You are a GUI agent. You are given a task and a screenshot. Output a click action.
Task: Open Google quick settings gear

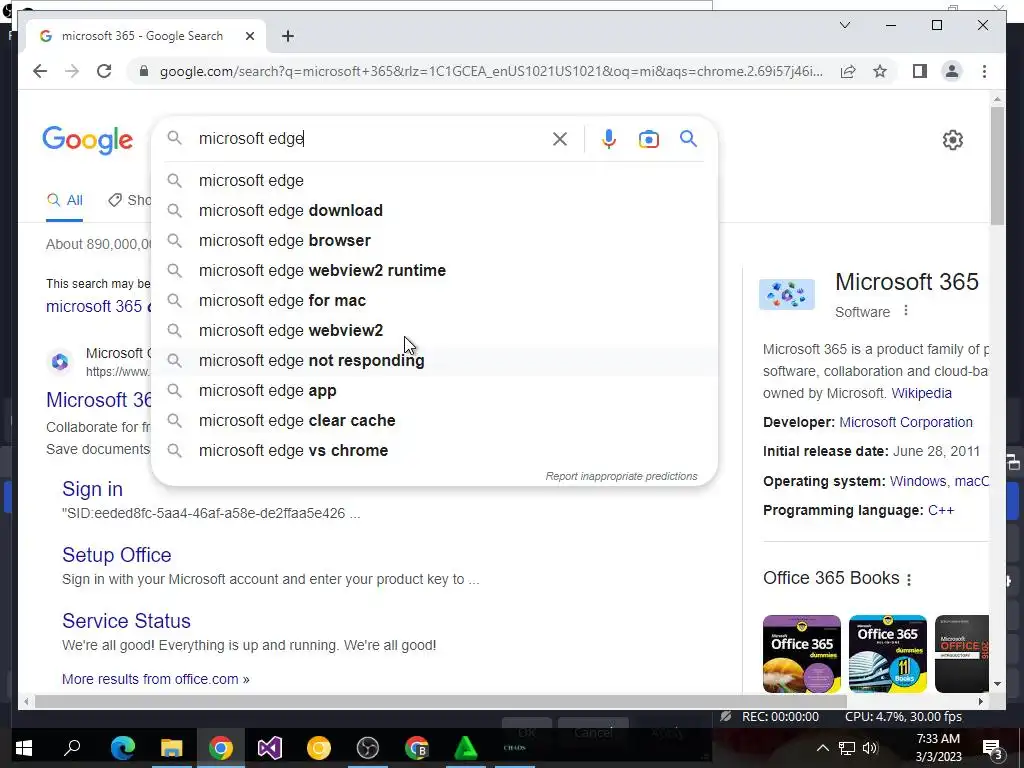point(953,140)
